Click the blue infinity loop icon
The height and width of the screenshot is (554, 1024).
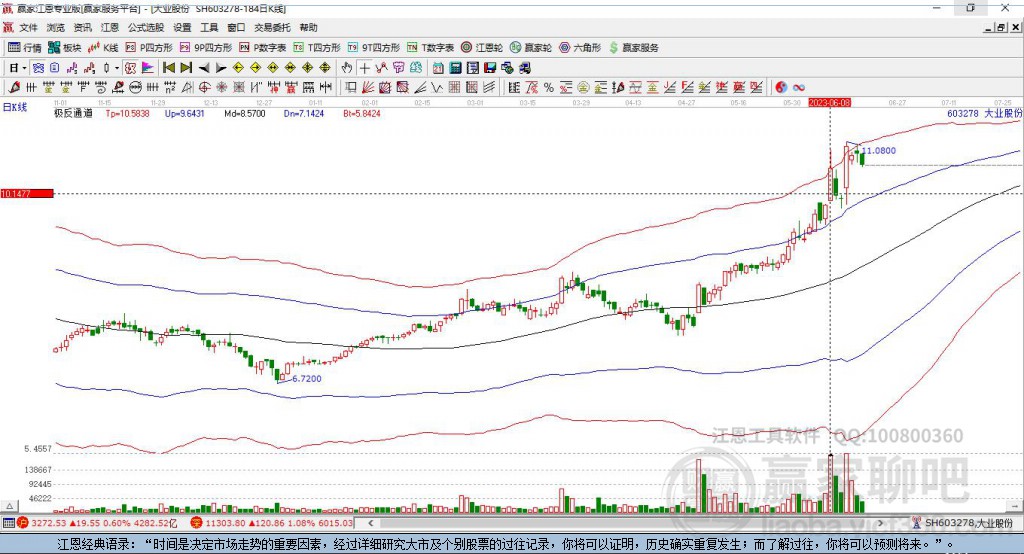coord(799,88)
